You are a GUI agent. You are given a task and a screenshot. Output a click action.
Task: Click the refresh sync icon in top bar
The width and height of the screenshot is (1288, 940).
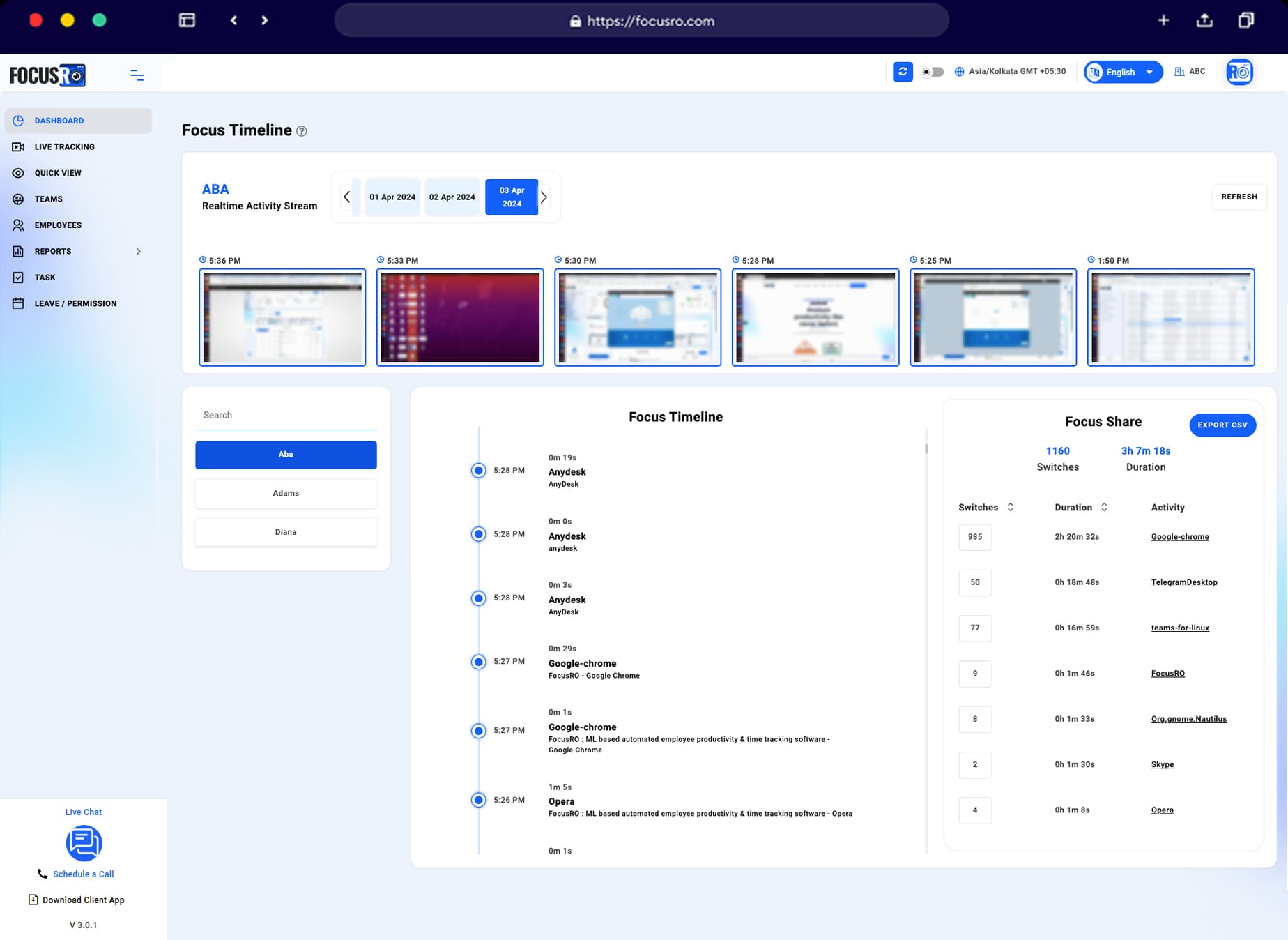[x=902, y=71]
